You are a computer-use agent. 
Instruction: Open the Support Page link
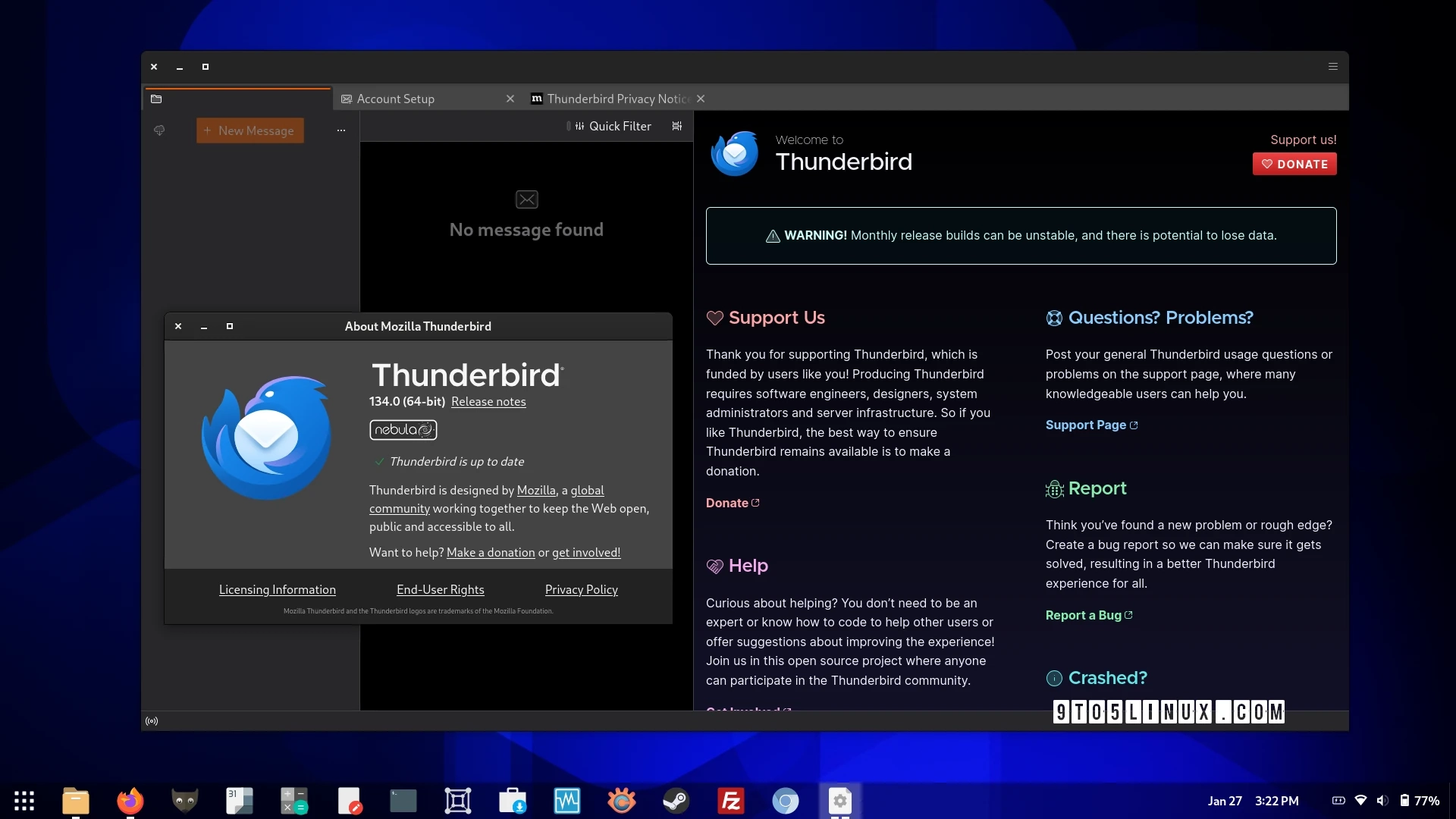pyautogui.click(x=1091, y=425)
